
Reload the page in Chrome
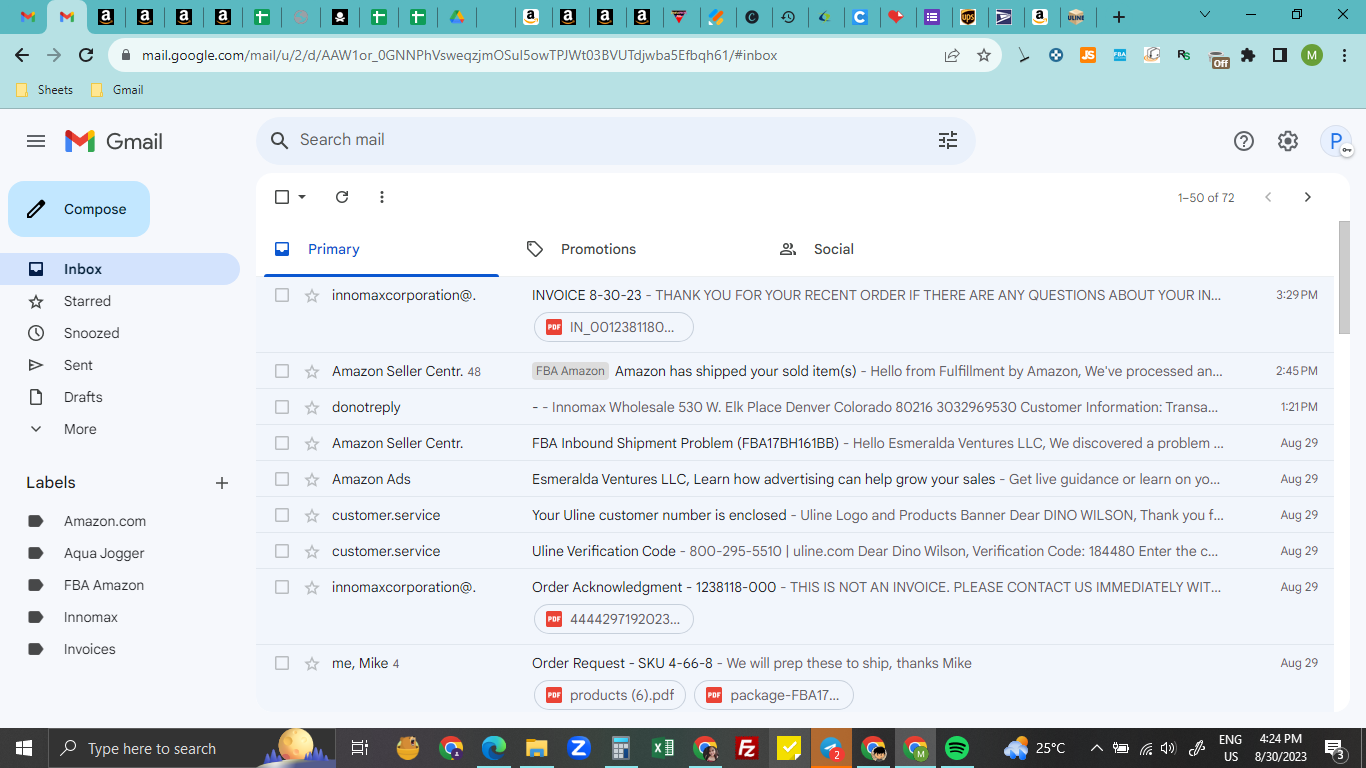[x=86, y=56]
